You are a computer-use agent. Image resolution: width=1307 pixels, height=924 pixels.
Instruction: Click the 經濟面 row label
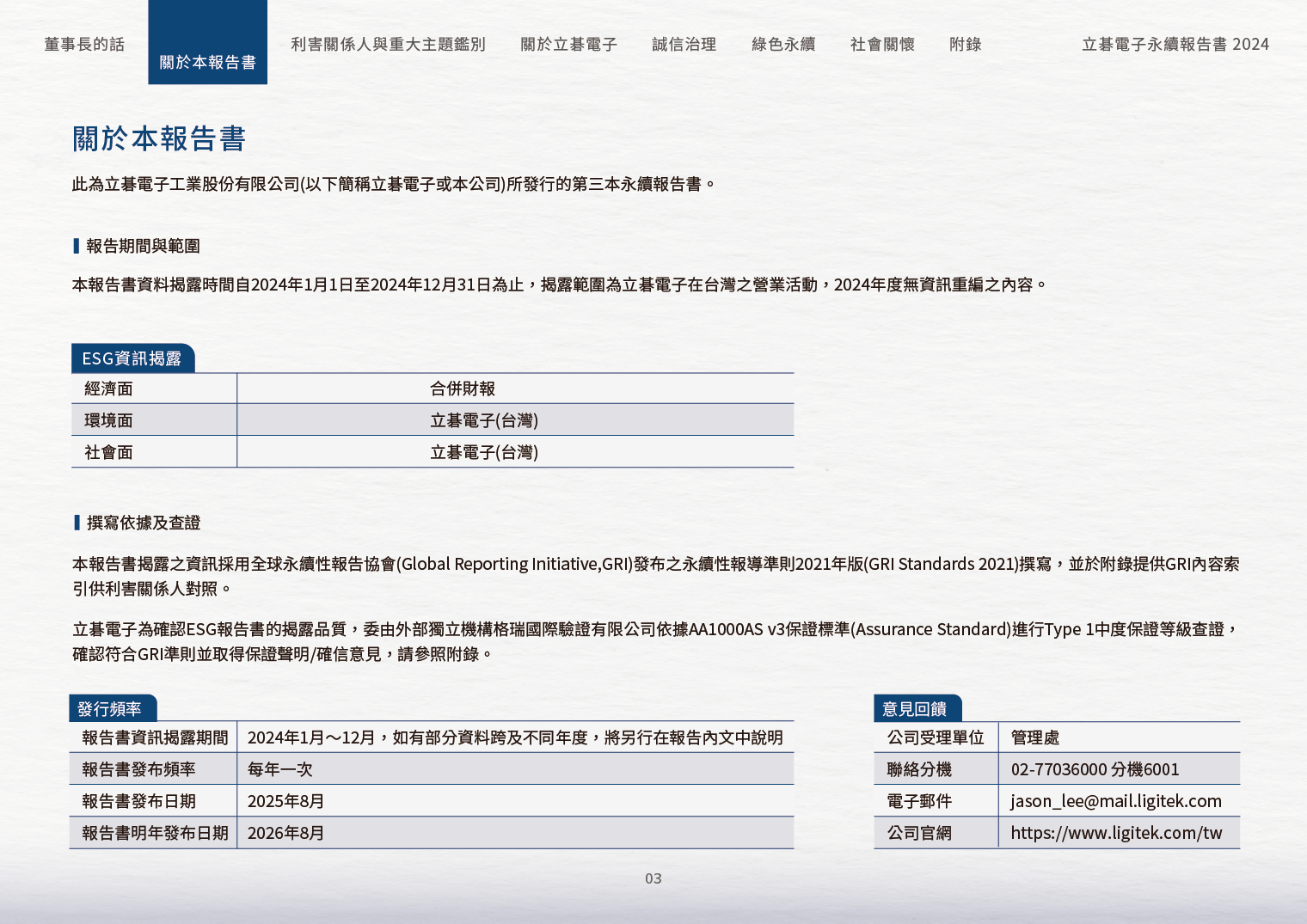click(108, 389)
